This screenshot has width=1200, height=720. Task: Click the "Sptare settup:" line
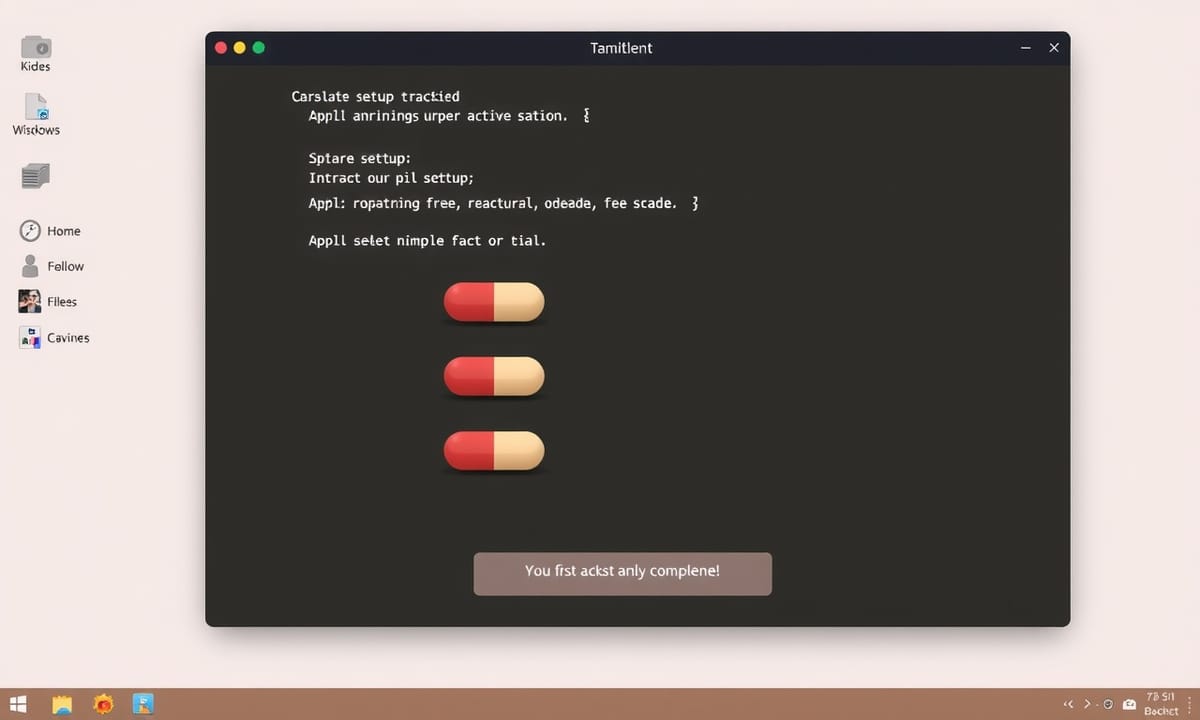360,158
